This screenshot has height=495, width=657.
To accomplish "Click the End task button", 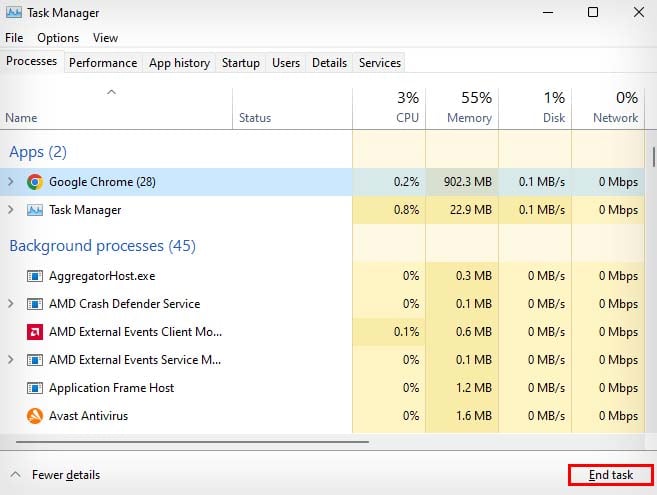I will tap(610, 475).
